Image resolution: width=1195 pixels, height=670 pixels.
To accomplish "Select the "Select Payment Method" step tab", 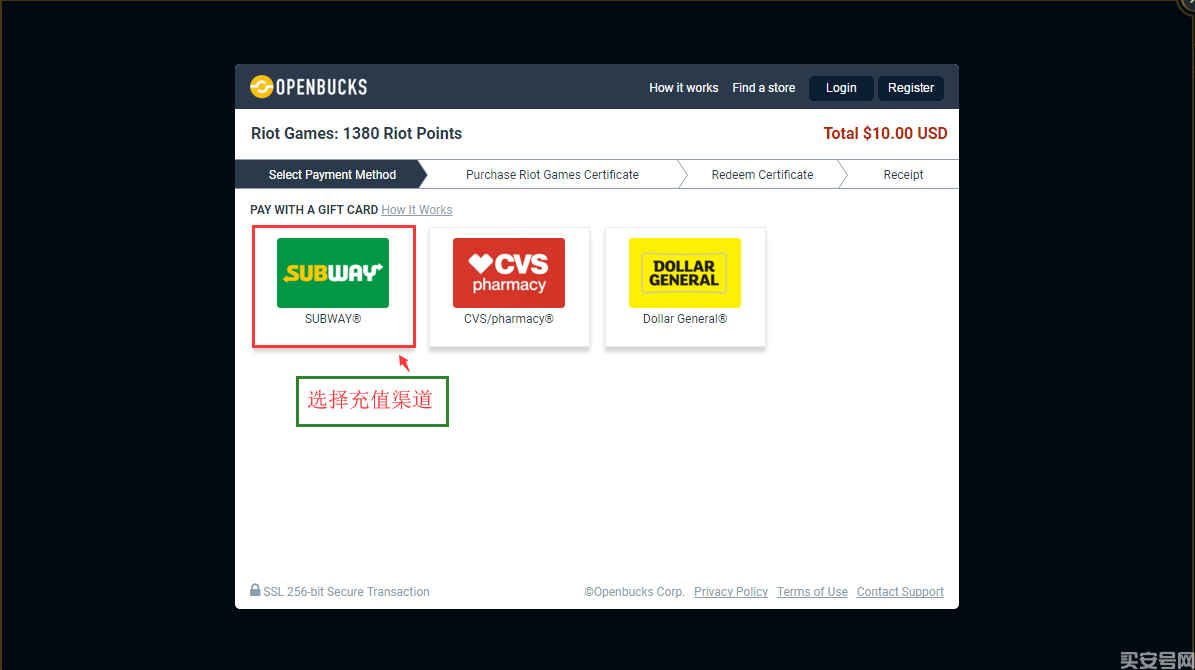I will point(332,175).
